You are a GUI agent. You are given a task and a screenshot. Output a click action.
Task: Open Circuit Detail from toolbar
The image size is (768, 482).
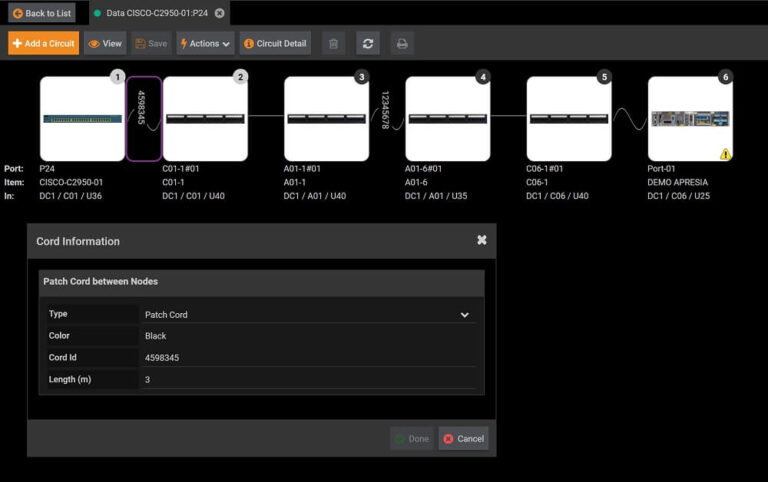pyautogui.click(x=275, y=44)
